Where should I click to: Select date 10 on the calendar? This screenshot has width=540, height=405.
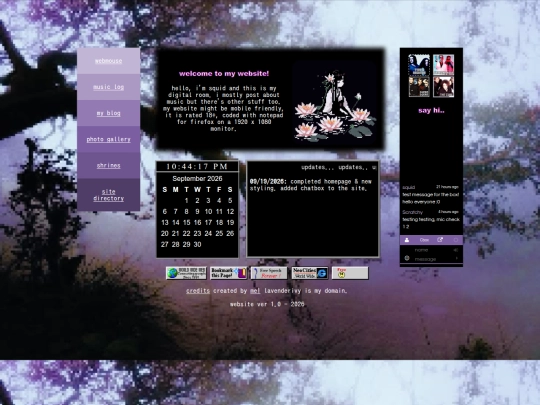point(208,211)
